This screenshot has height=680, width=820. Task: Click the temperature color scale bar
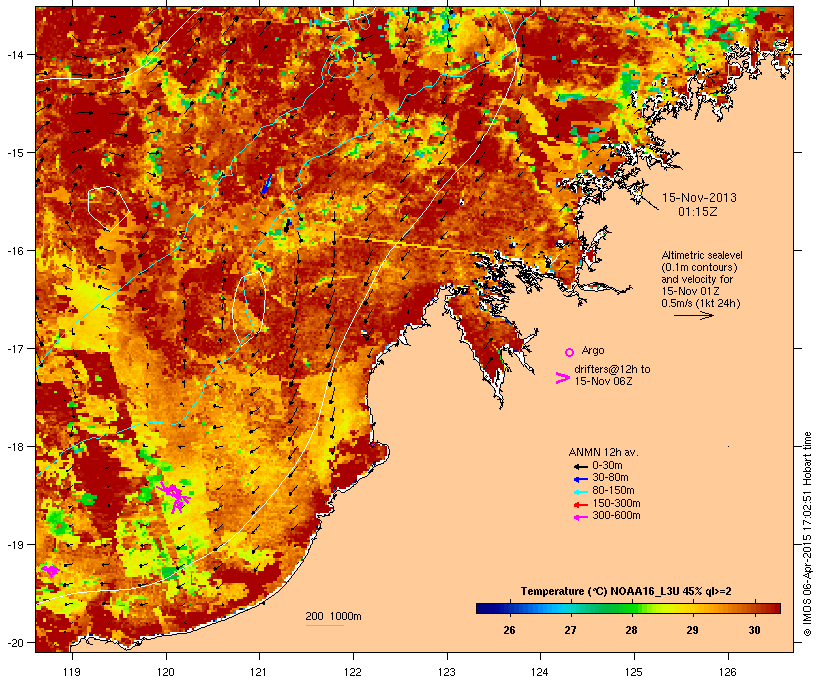tap(628, 608)
